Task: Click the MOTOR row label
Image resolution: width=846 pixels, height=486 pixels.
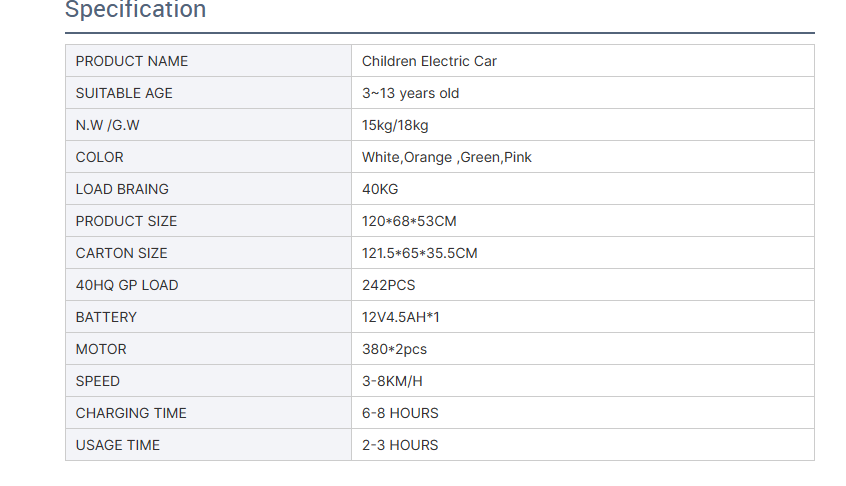Action: pos(101,349)
